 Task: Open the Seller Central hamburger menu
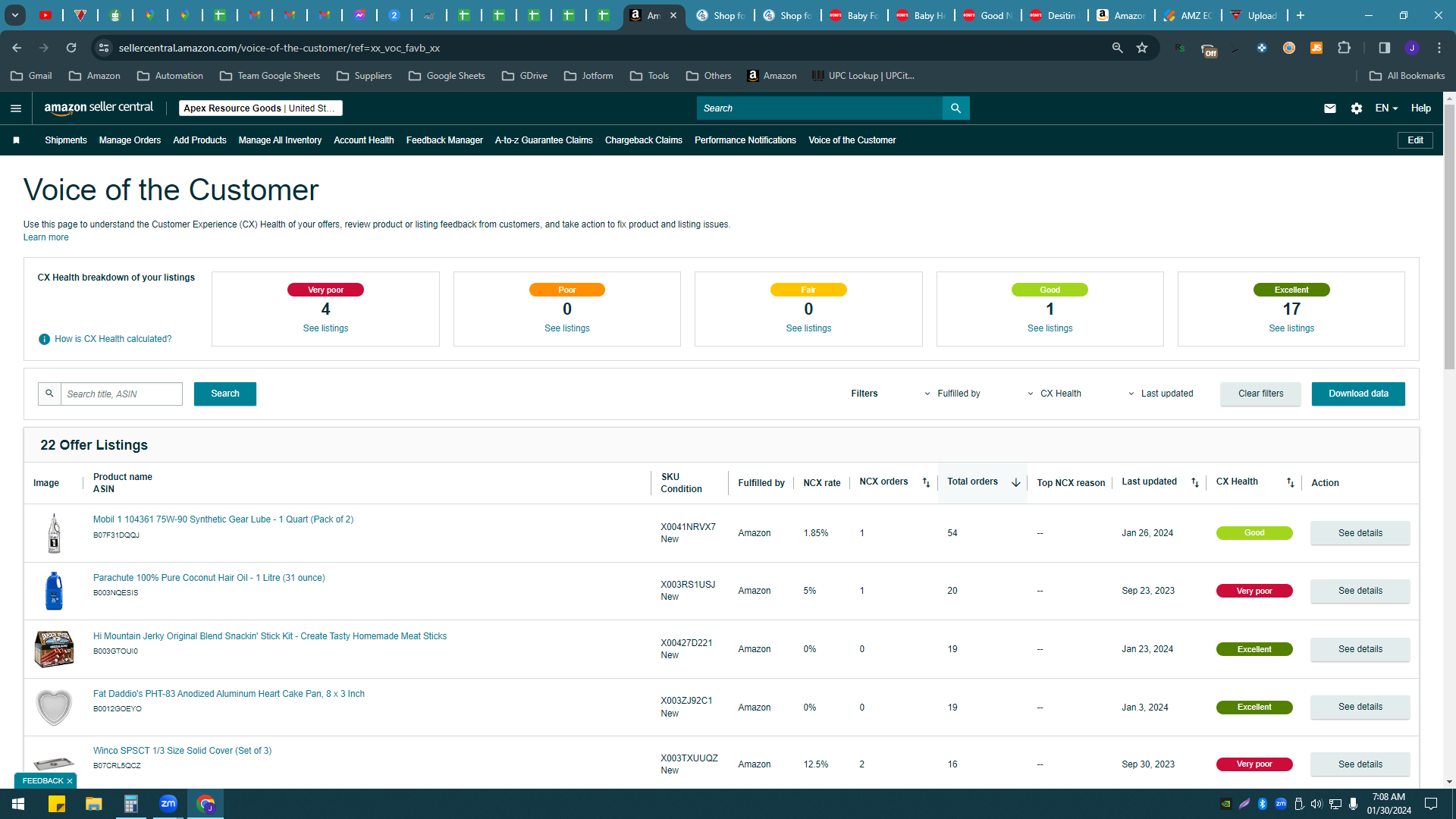(x=15, y=108)
